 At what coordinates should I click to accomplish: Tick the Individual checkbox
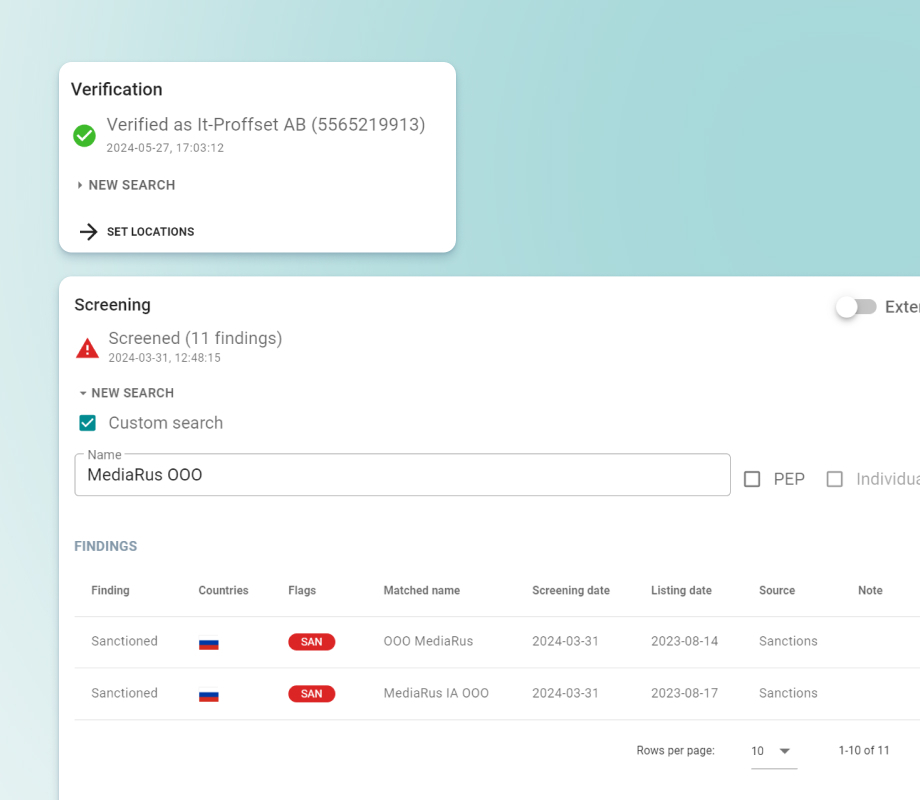[834, 480]
